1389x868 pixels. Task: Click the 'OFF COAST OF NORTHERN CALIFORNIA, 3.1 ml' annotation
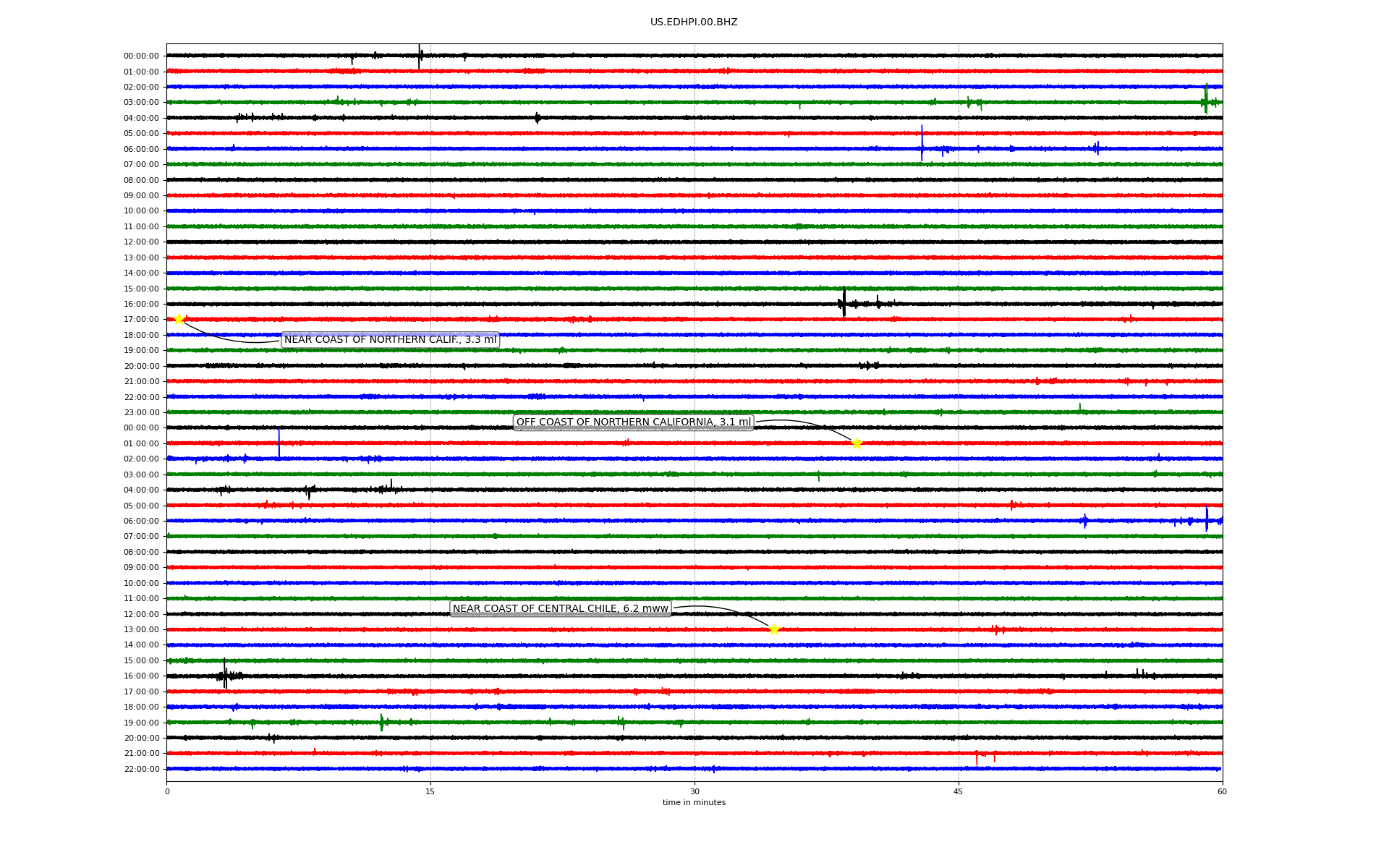point(633,422)
